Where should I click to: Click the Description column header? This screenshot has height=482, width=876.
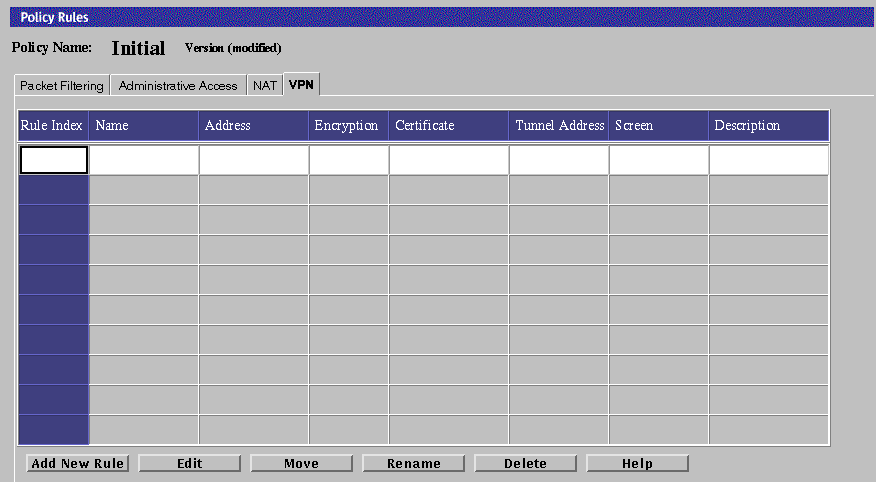769,126
